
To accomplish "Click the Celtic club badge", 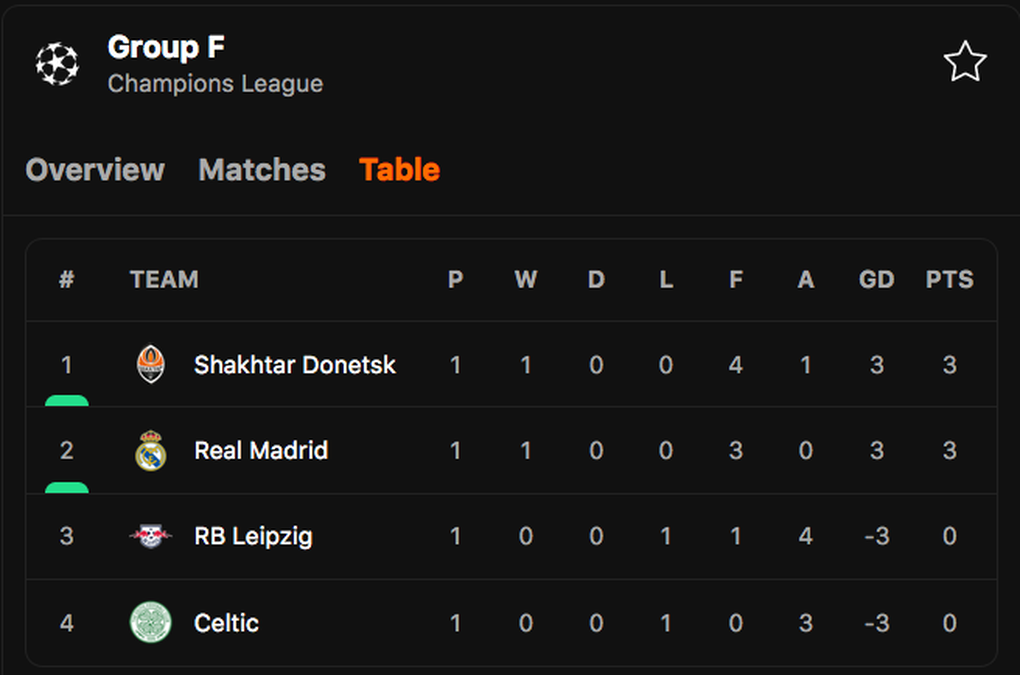I will 150,622.
